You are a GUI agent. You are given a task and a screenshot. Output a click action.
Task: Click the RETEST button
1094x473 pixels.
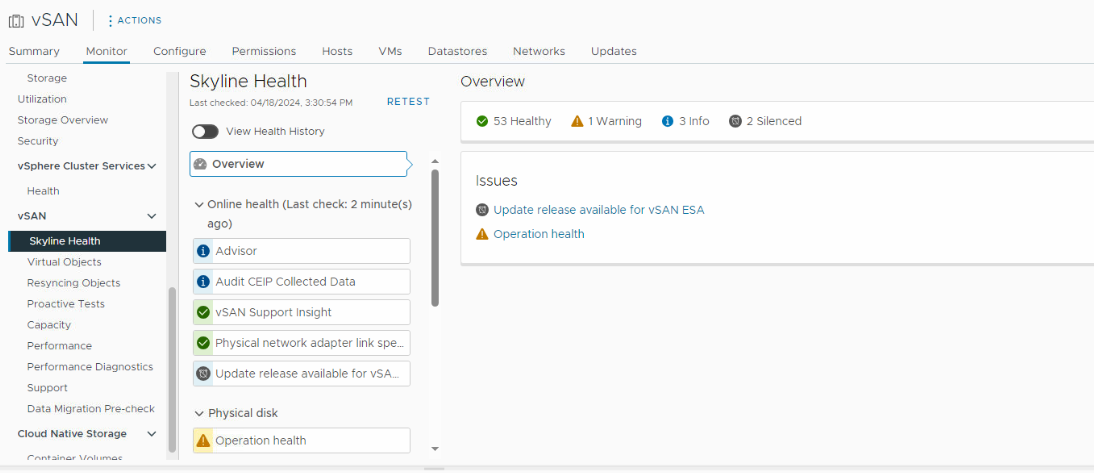pyautogui.click(x=408, y=102)
